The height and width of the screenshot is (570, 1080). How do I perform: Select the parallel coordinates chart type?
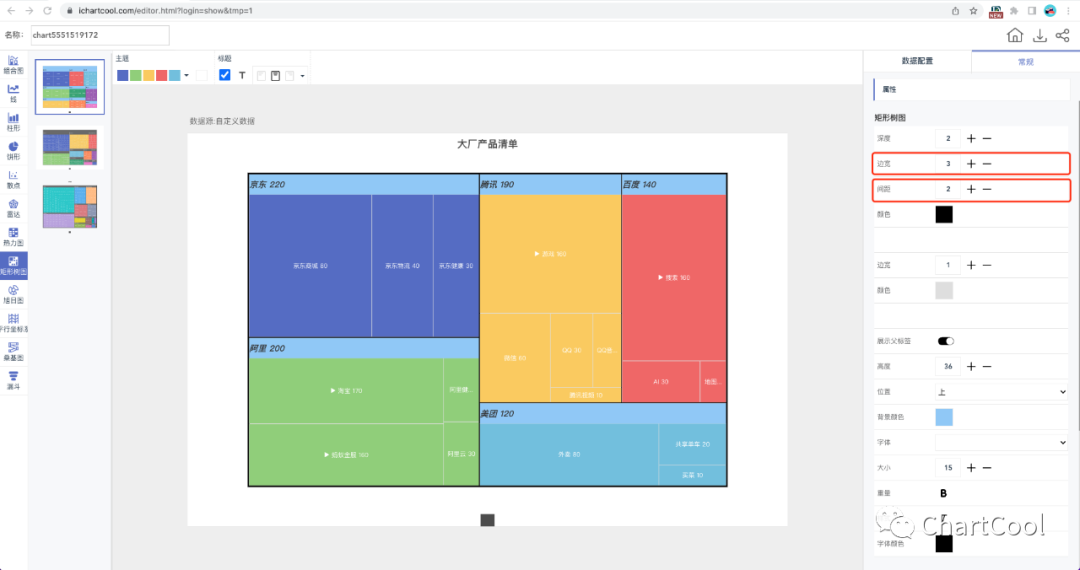click(13, 323)
